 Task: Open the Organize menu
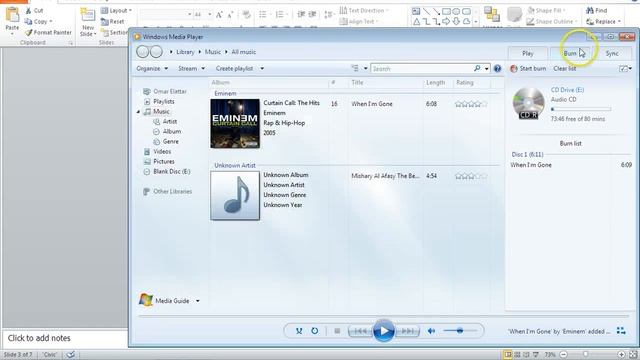[x=152, y=69]
